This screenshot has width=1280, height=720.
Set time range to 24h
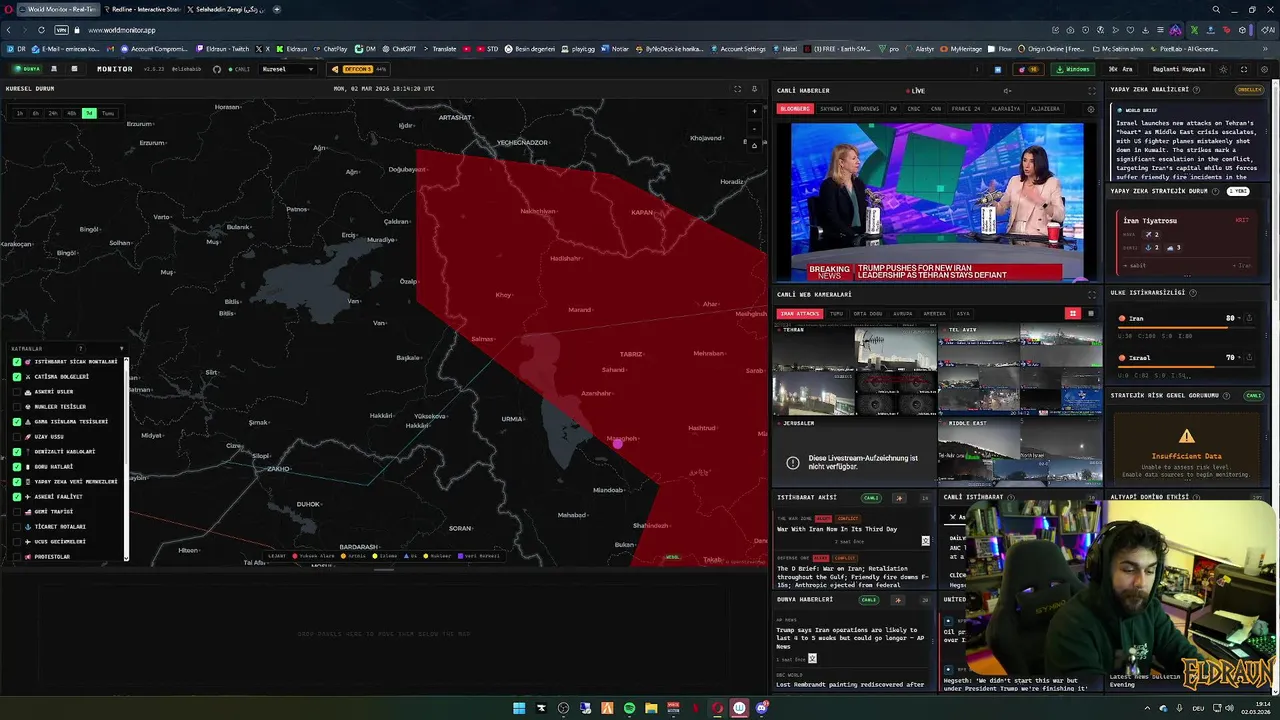53,113
